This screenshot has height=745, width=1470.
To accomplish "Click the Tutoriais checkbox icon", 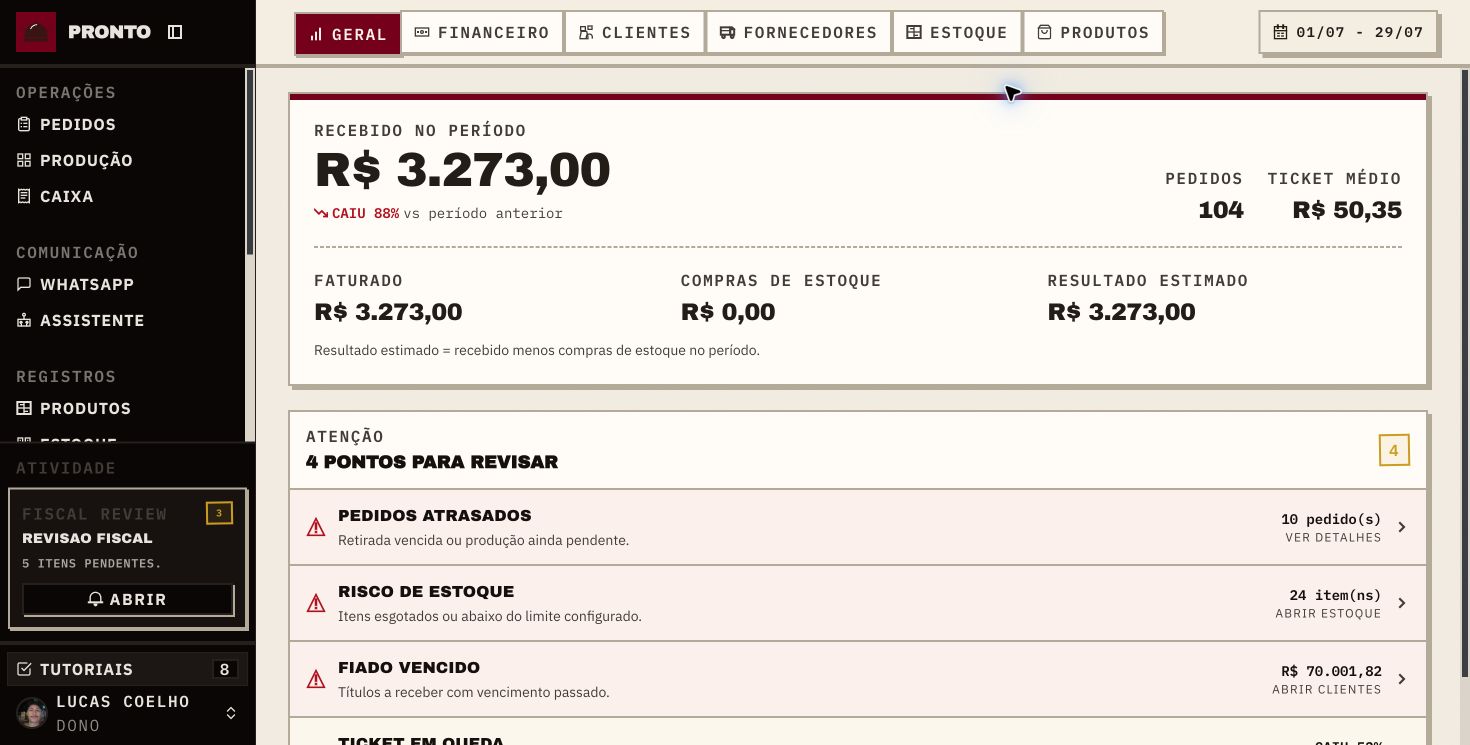I will [x=25, y=669].
